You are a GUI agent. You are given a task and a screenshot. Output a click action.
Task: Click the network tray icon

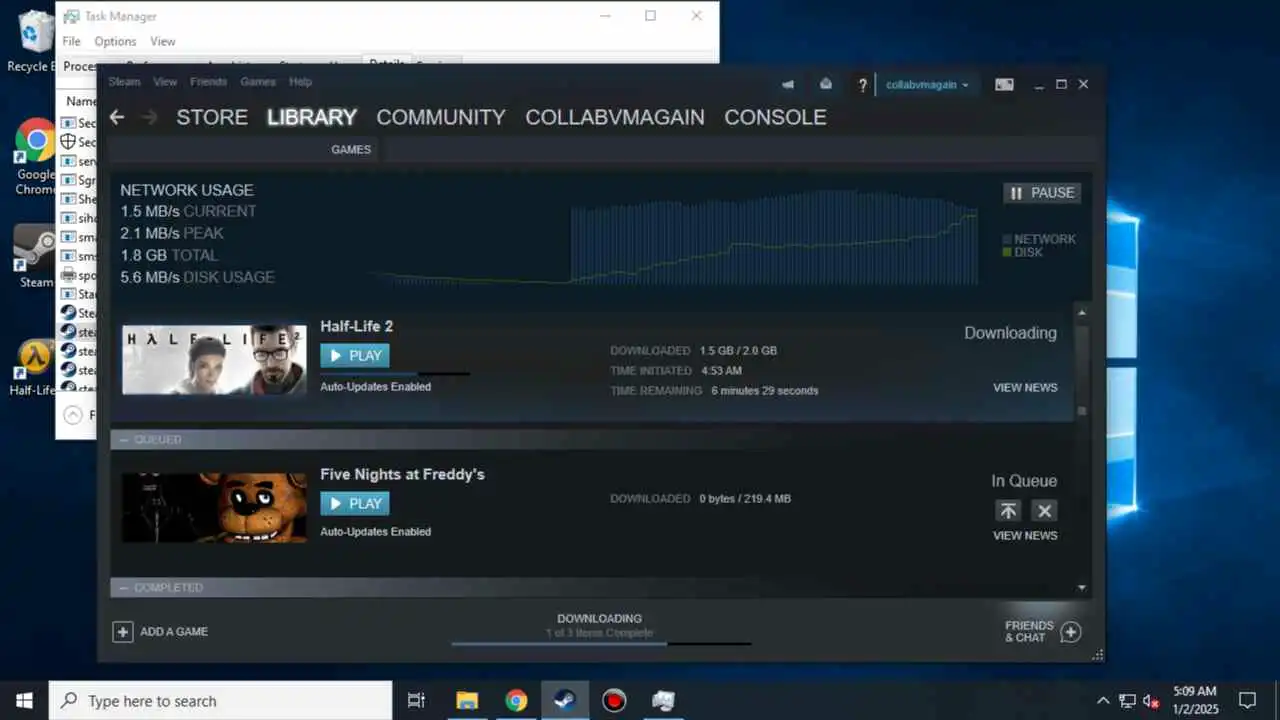(1127, 701)
